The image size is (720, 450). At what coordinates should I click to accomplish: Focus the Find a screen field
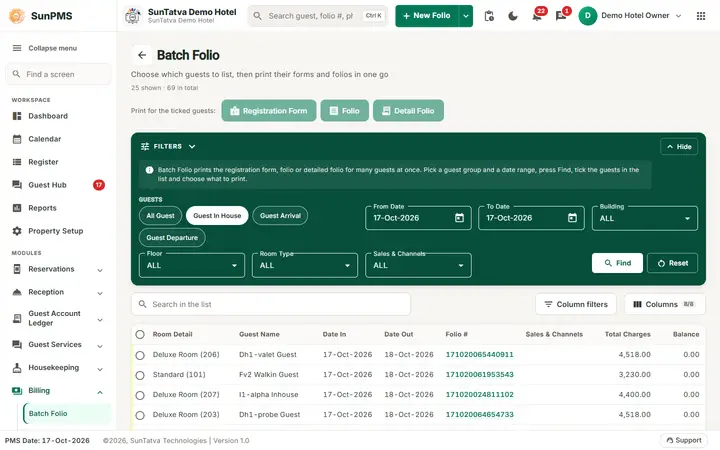58,74
